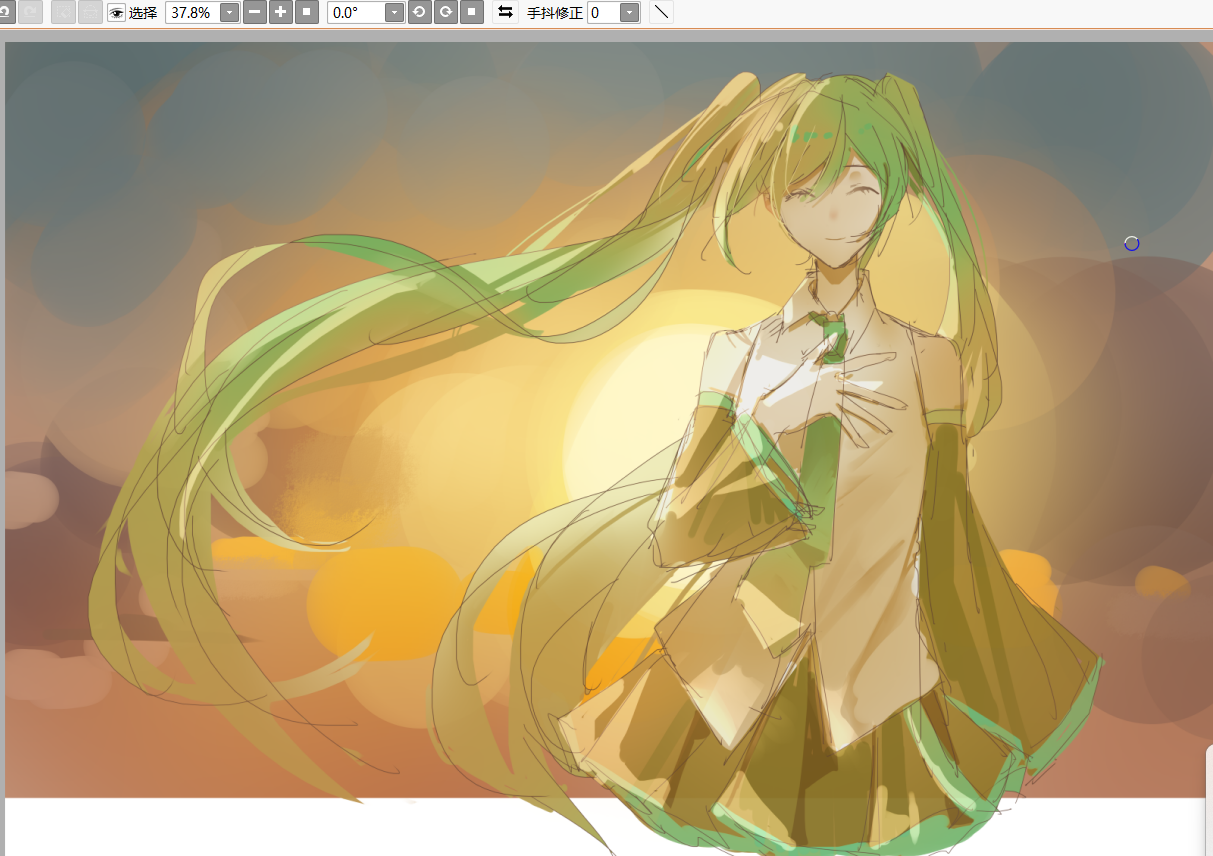
Task: Toggle horizontal flip view arrows
Action: (x=506, y=12)
